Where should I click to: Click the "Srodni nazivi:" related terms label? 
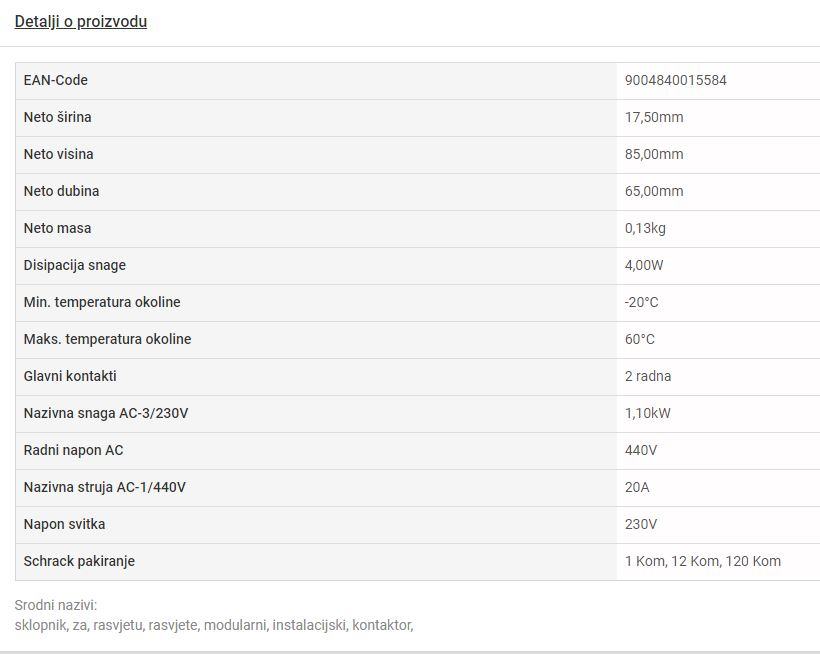coord(55,605)
